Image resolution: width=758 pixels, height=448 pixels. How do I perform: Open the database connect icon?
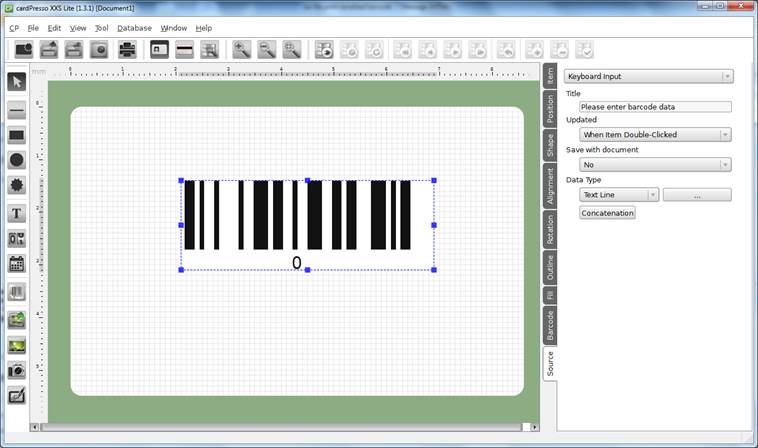pos(324,50)
